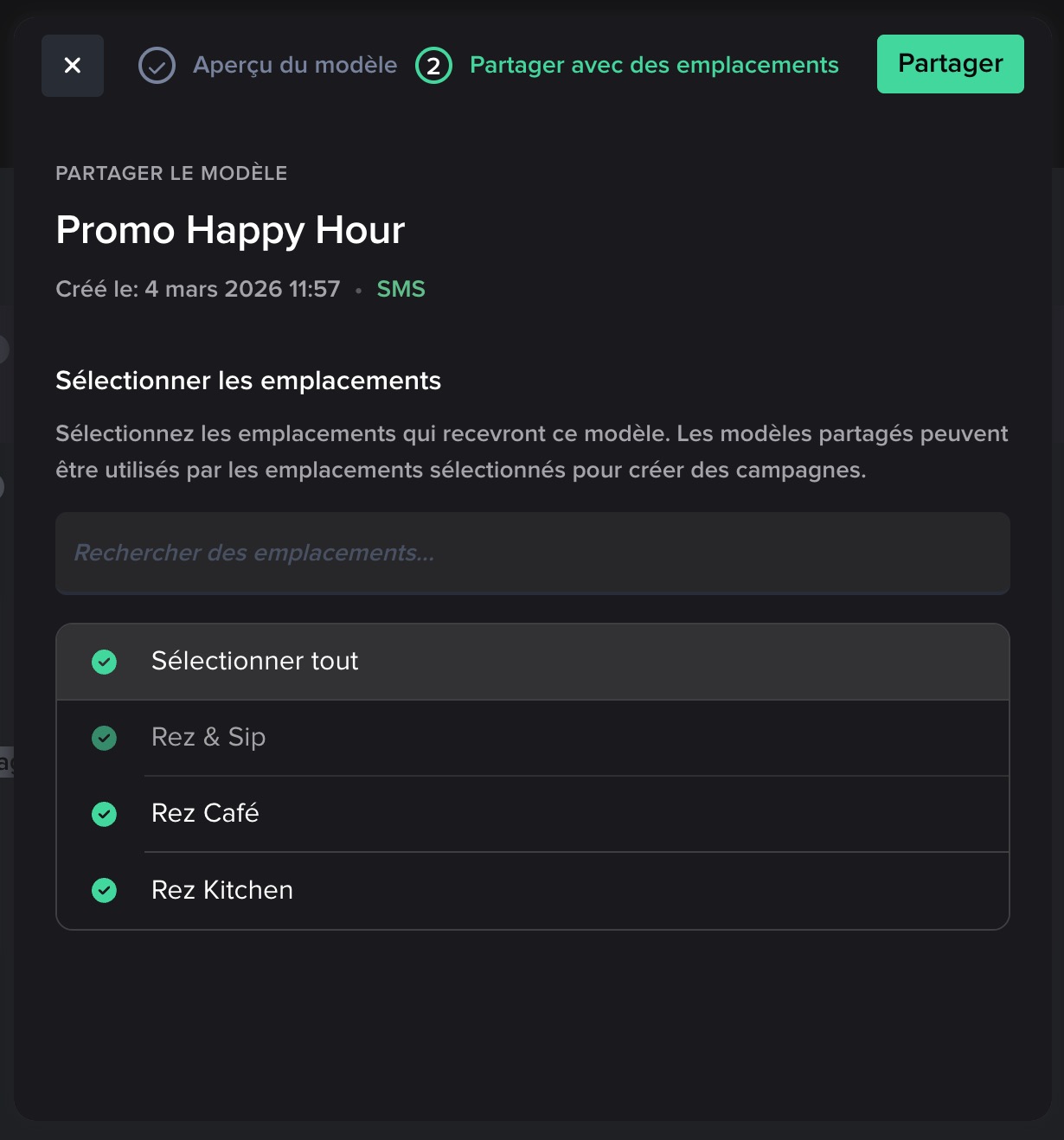Click the Sélectionner les emplacements heading

click(248, 381)
